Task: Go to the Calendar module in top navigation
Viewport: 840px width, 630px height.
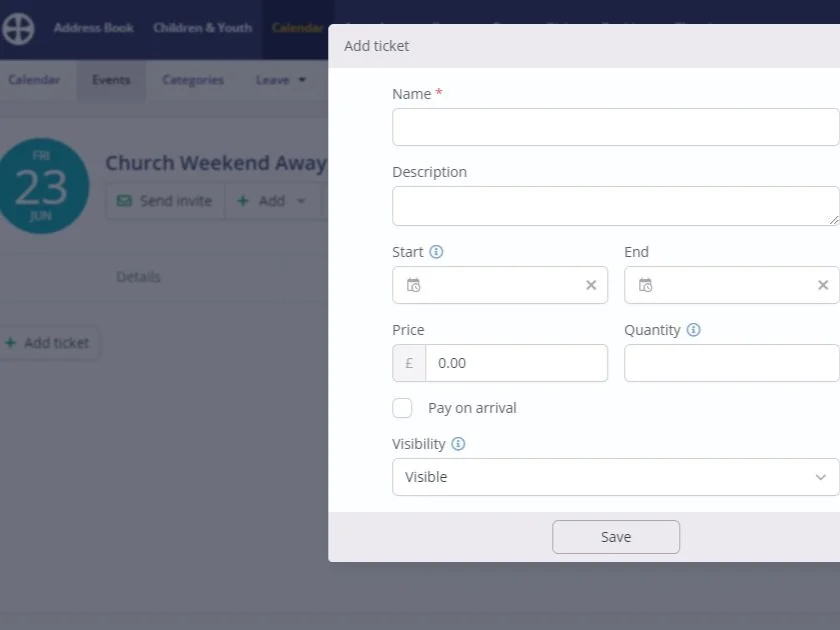Action: pyautogui.click(x=298, y=28)
